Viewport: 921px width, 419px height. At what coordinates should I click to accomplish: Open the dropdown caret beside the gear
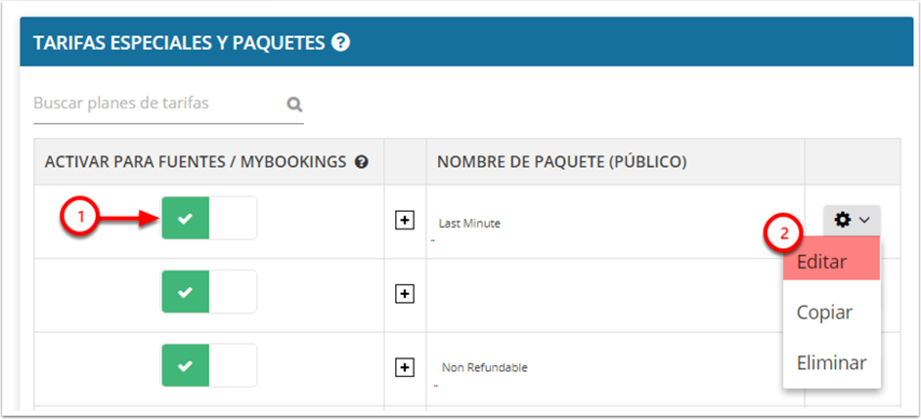(x=864, y=219)
